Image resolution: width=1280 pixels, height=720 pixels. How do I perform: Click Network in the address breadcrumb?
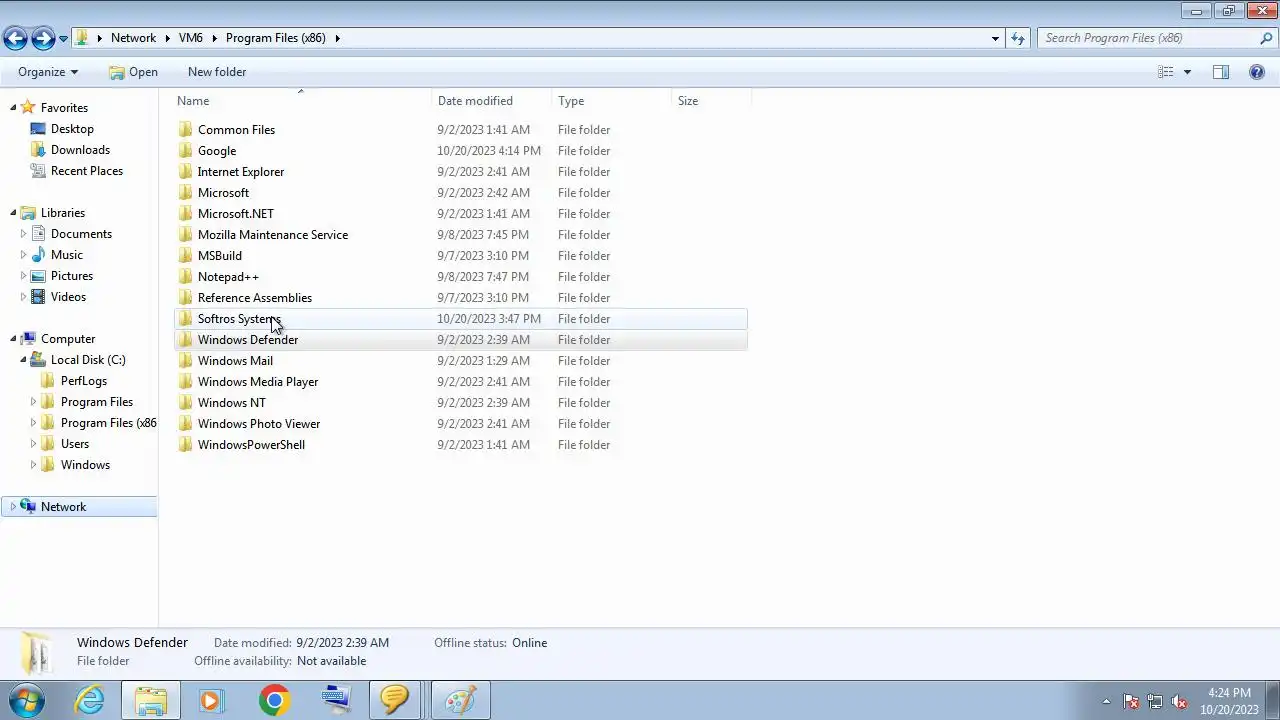coord(133,38)
